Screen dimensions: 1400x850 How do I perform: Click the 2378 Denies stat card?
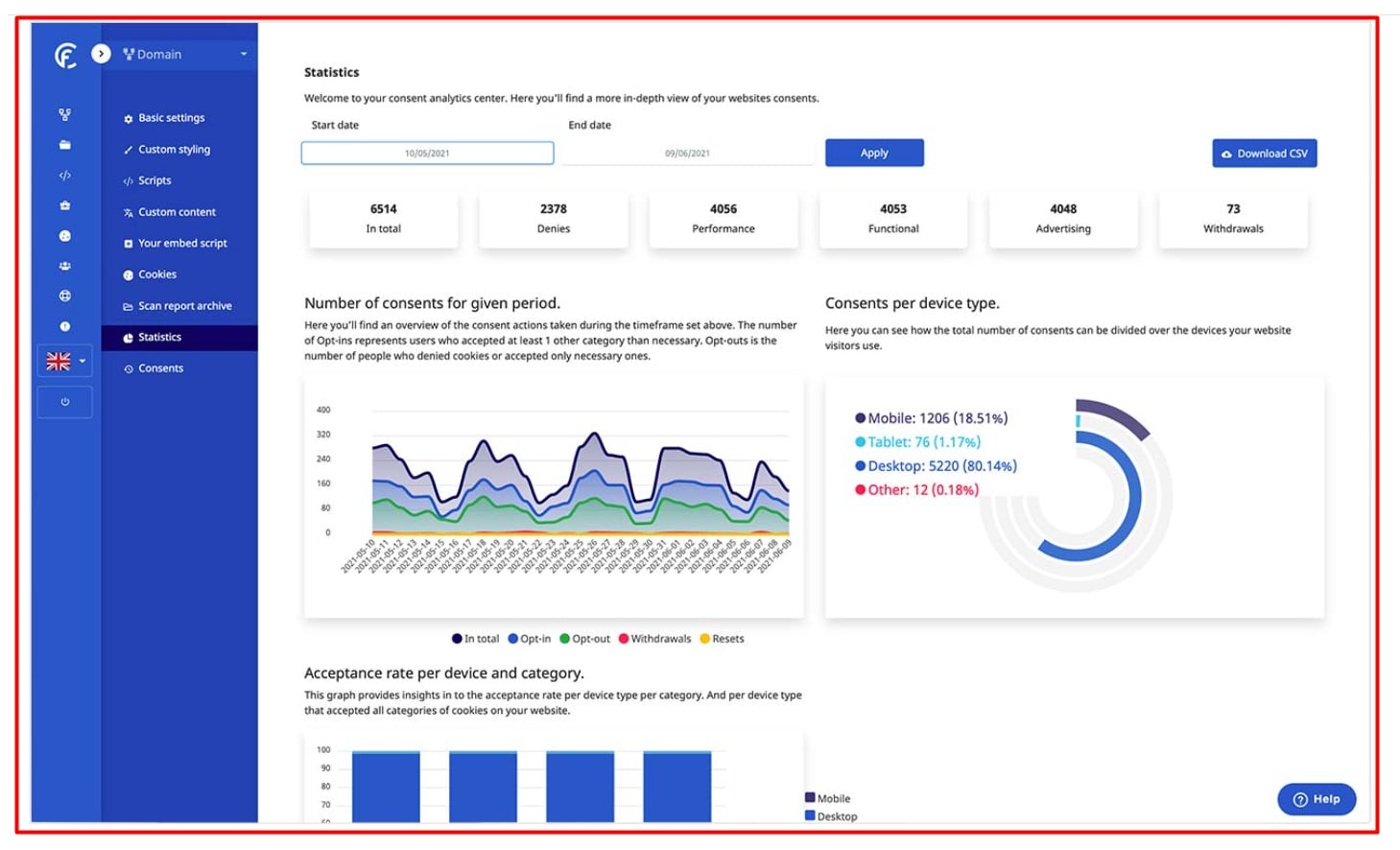554,219
